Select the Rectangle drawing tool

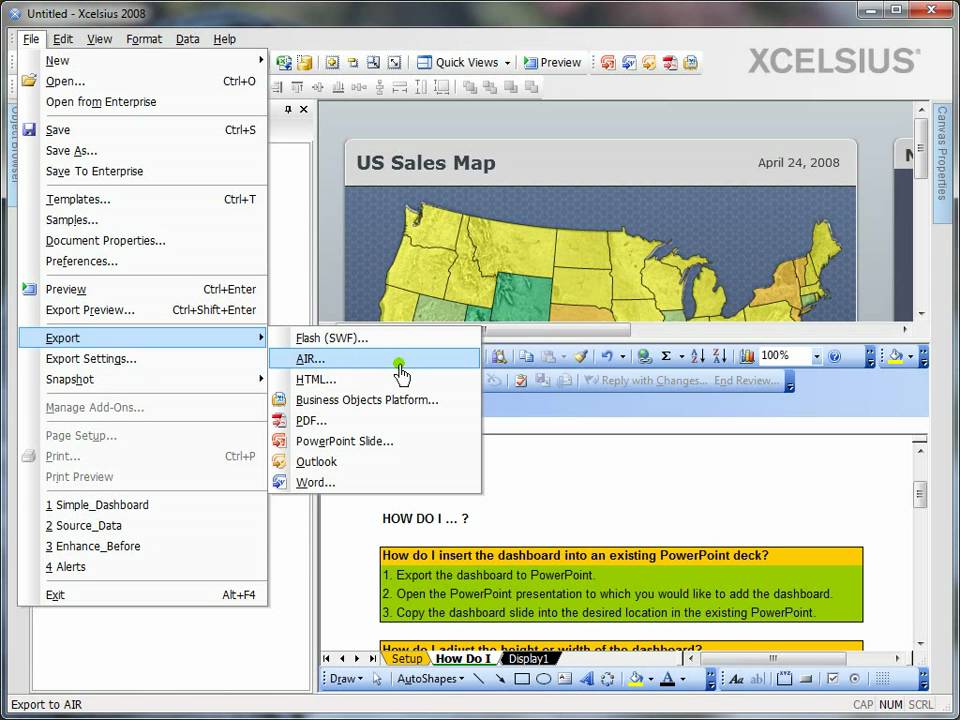click(x=522, y=678)
